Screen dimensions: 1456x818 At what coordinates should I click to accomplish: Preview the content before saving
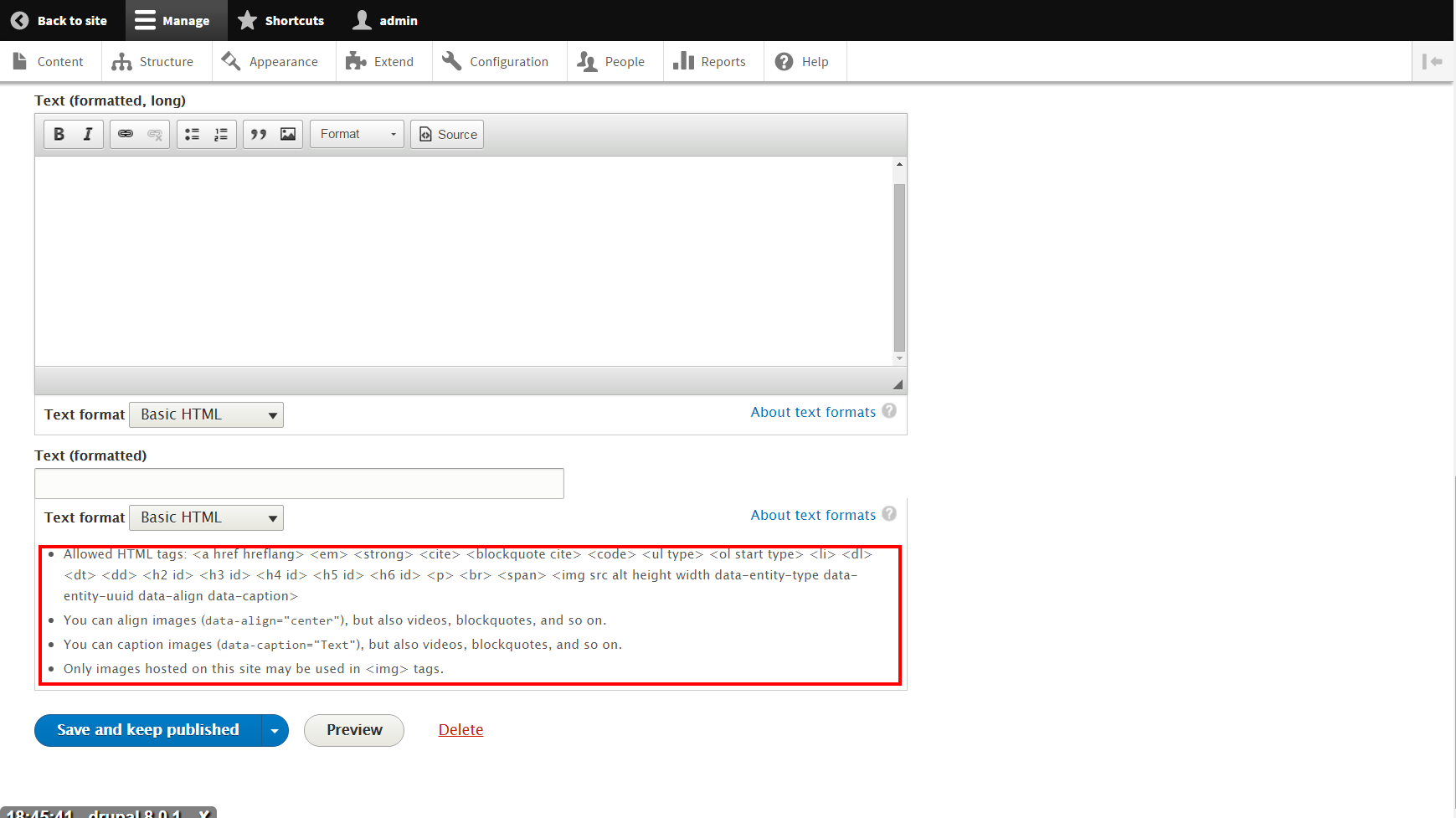tap(353, 730)
